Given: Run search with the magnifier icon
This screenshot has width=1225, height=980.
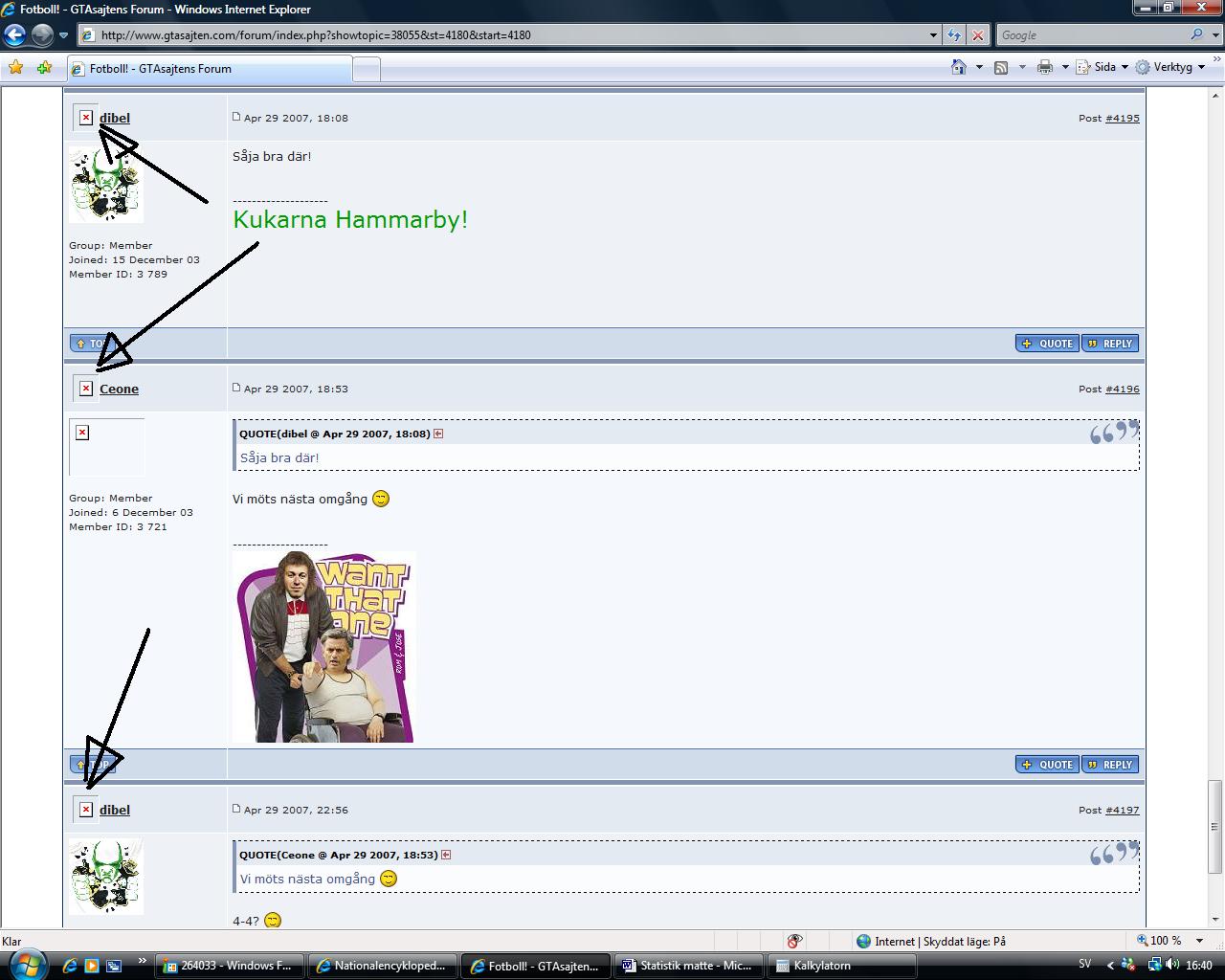Looking at the screenshot, I should 1196,34.
